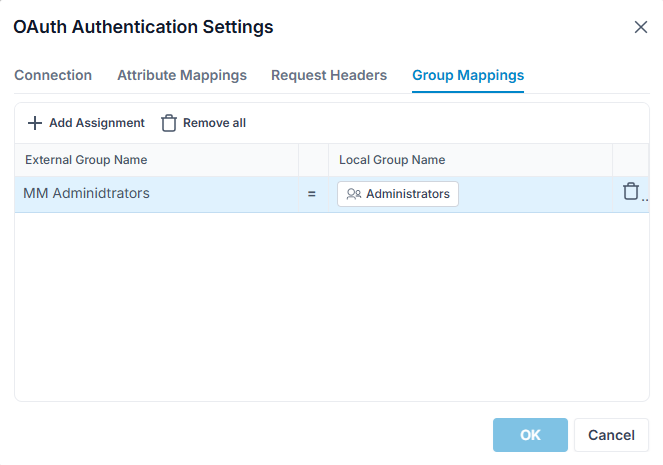Confirm the settings with the OK button
This screenshot has width=663, height=465.
coord(530,435)
